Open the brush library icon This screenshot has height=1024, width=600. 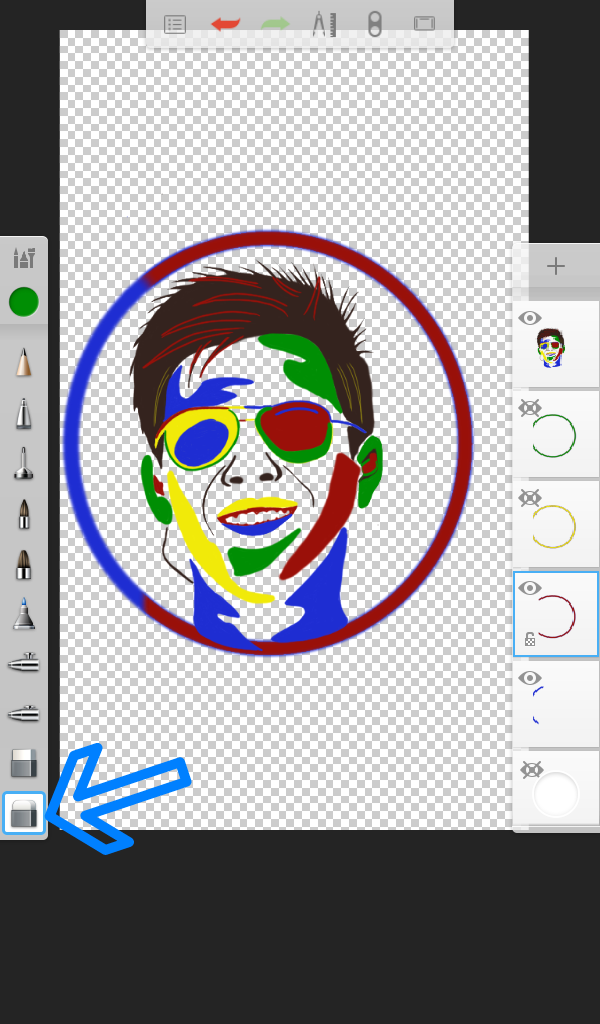(x=24, y=259)
